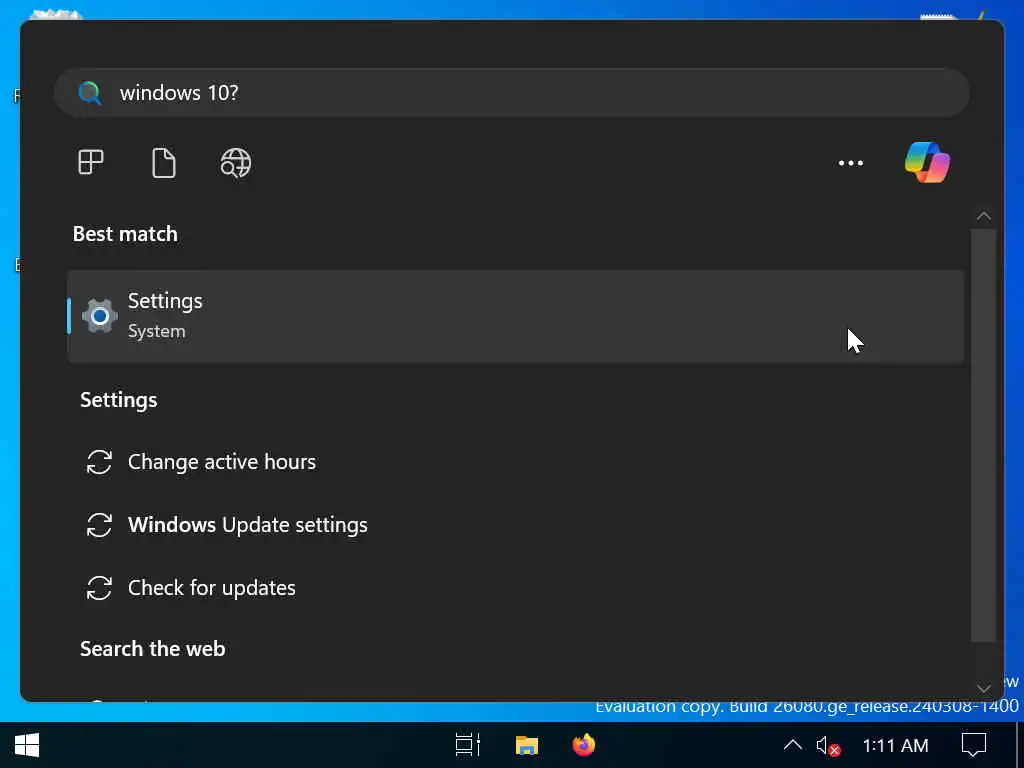Image resolution: width=1024 pixels, height=768 pixels.
Task: Click sync icon beside Windows Update settings
Action: (x=99, y=525)
